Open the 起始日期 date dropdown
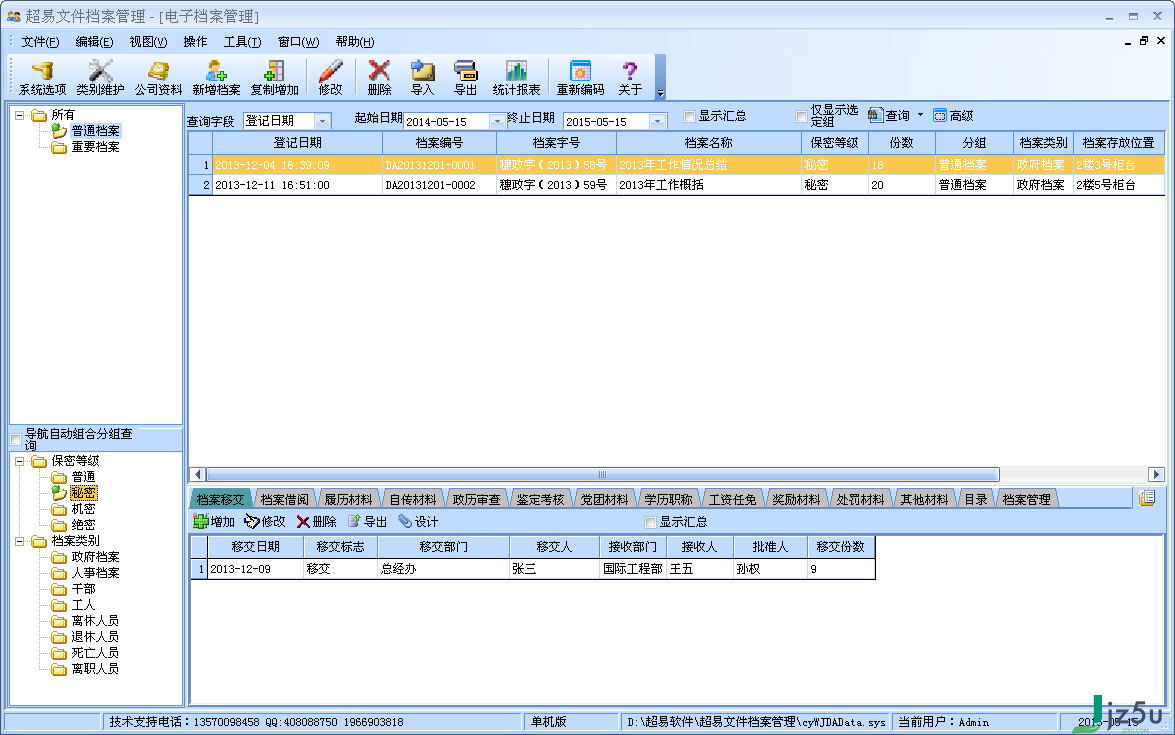Image resolution: width=1175 pixels, height=735 pixels. (x=497, y=121)
